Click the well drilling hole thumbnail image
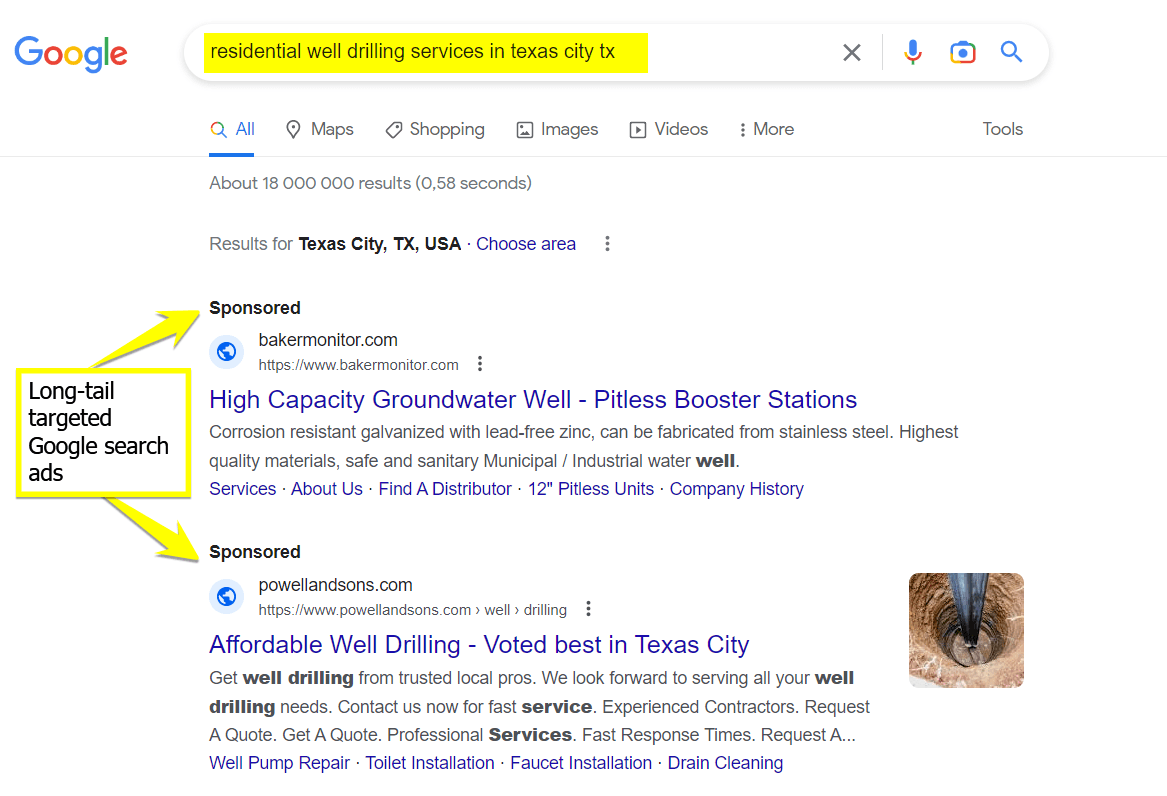Viewport: 1167px width, 796px height. coord(966,630)
